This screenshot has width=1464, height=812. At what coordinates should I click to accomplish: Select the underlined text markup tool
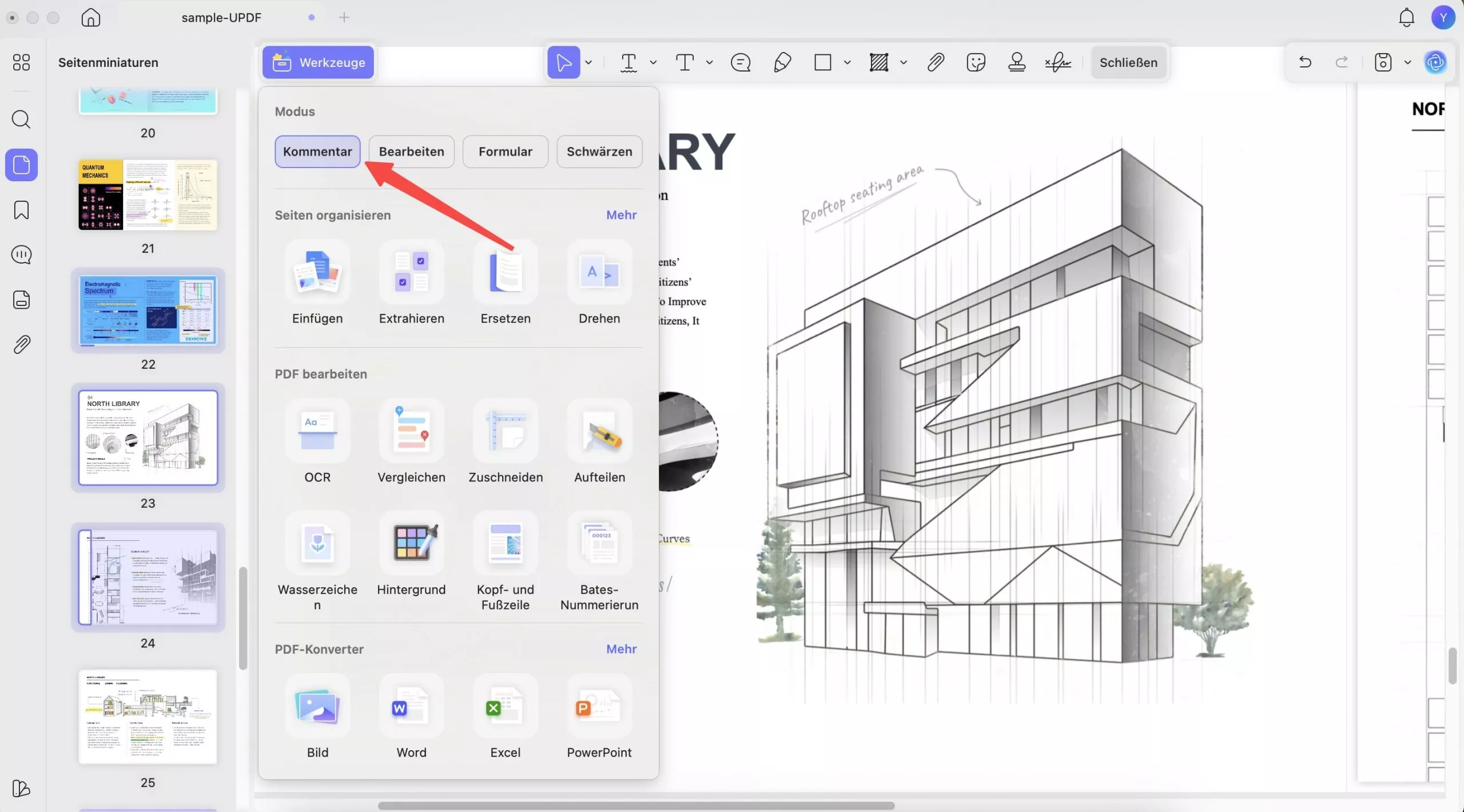pos(628,62)
